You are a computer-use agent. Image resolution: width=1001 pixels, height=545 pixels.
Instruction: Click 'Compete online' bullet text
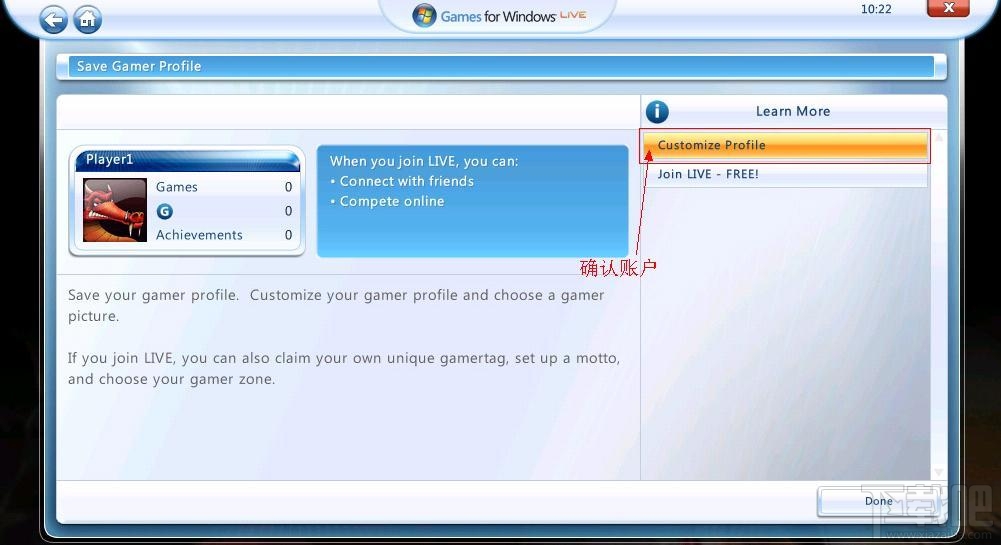tap(392, 202)
